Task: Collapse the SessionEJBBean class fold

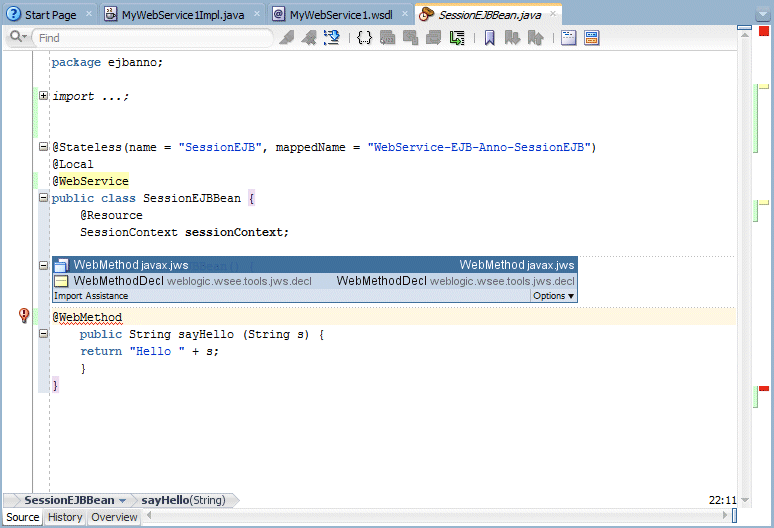Action: click(x=43, y=198)
